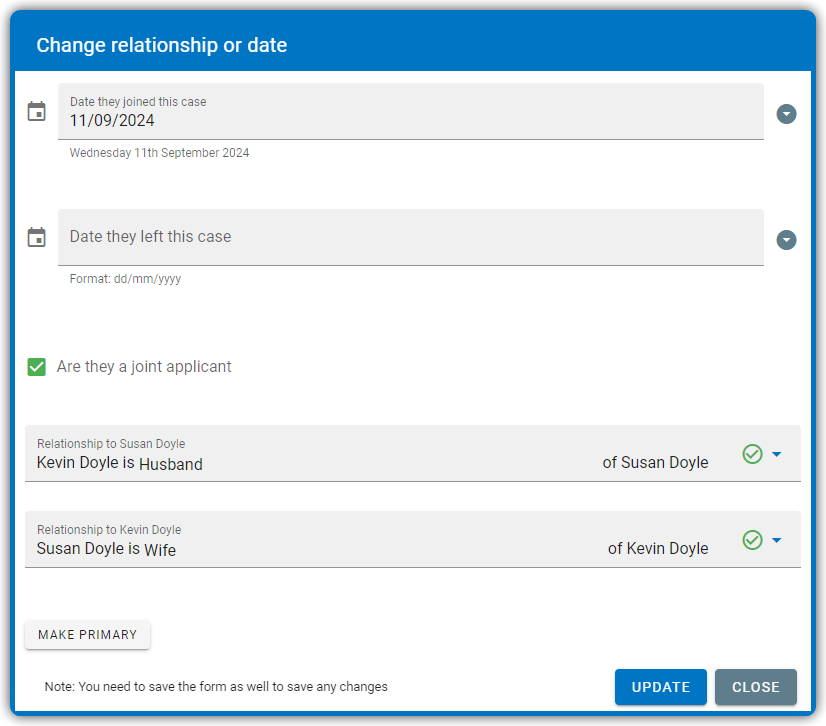Click green checkmark in Husband relationship row

(752, 454)
